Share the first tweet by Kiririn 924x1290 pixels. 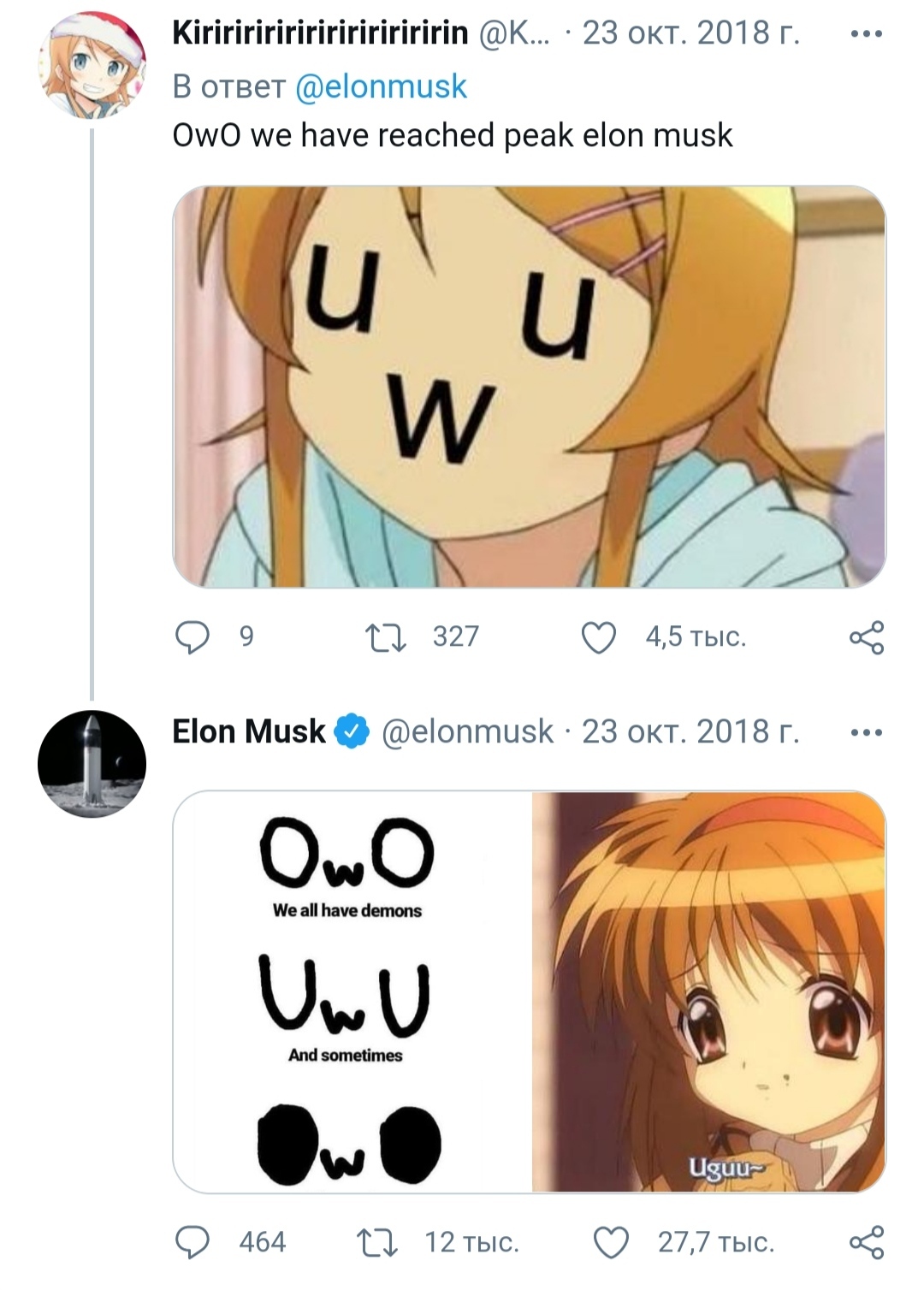coord(866,638)
